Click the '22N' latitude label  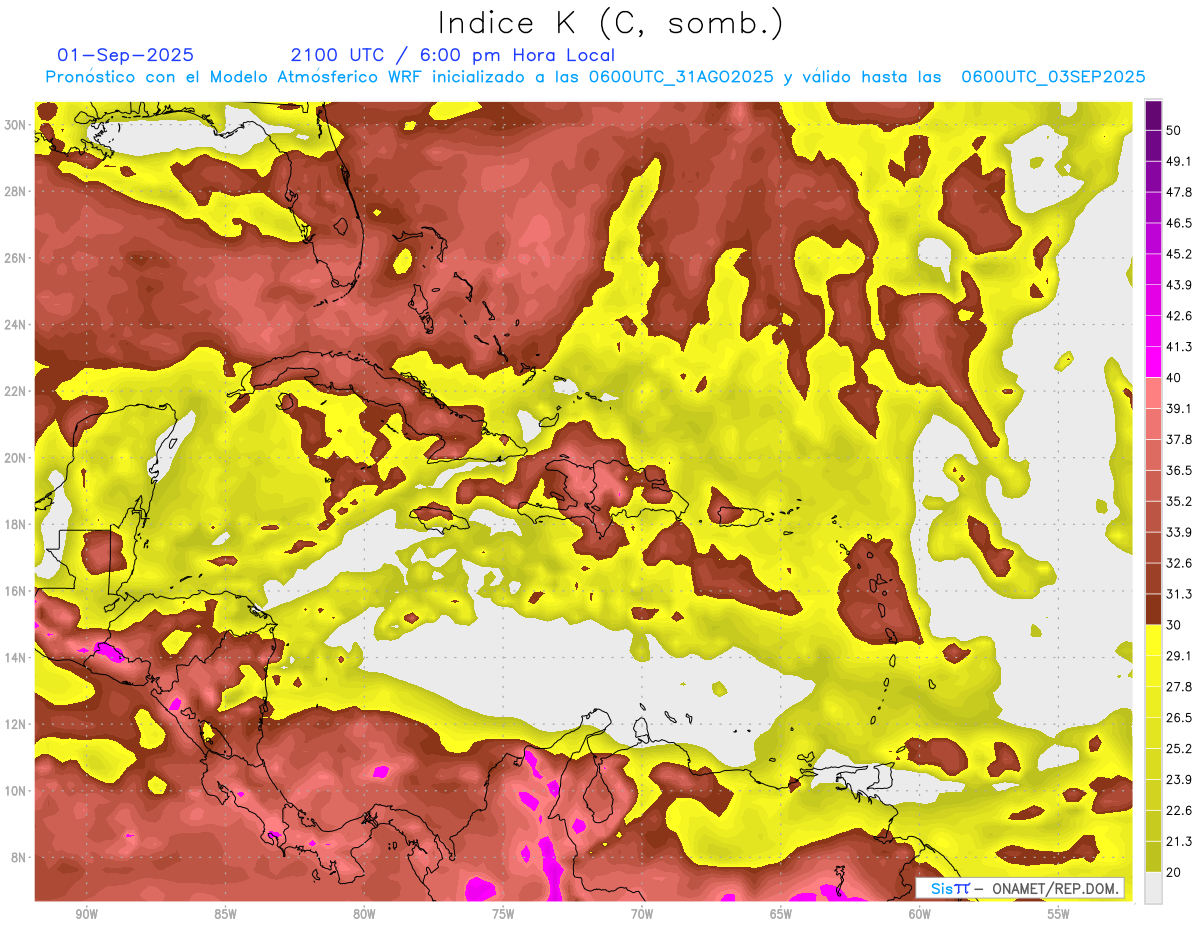click(x=15, y=391)
